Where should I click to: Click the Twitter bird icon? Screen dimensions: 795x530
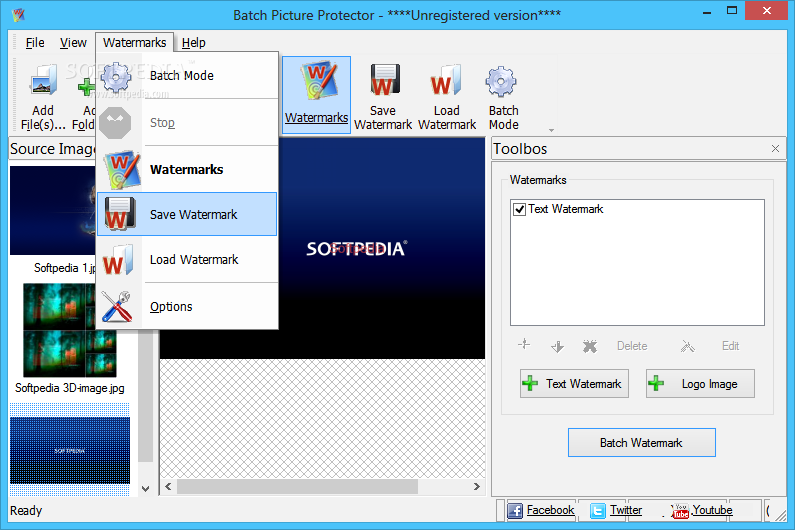598,511
